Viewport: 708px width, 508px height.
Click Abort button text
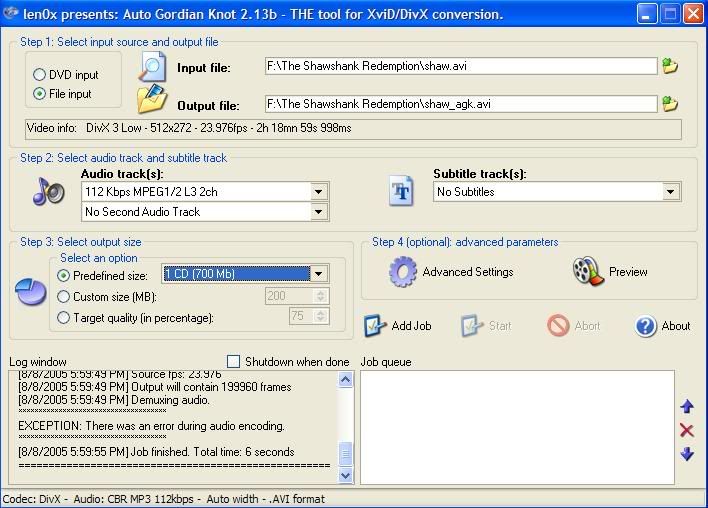(x=587, y=326)
